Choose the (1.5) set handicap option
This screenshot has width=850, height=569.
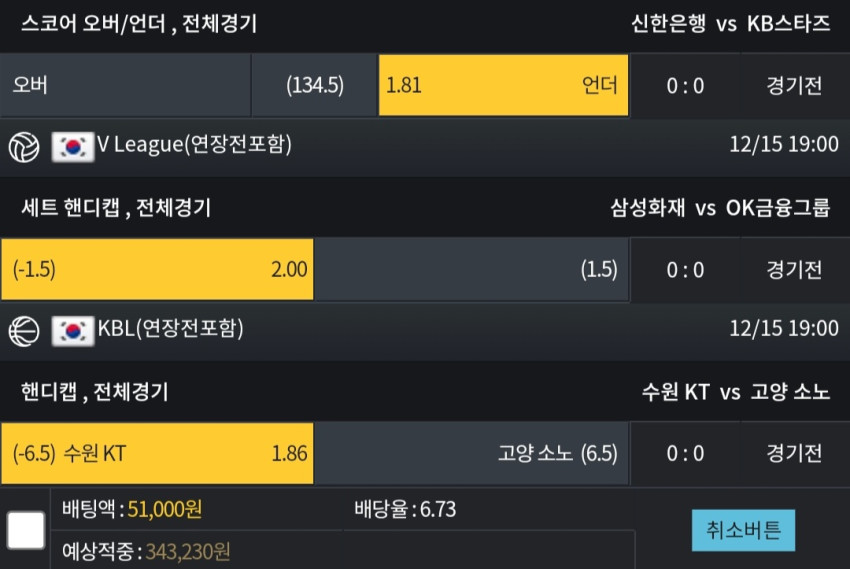472,269
